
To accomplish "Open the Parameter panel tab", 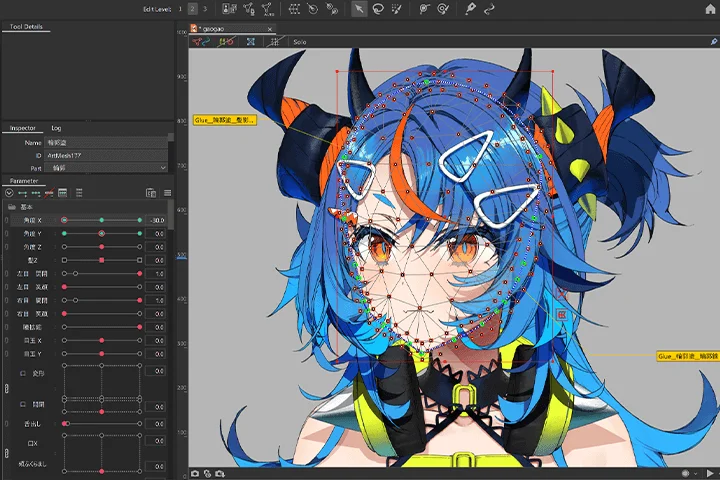I will click(24, 181).
